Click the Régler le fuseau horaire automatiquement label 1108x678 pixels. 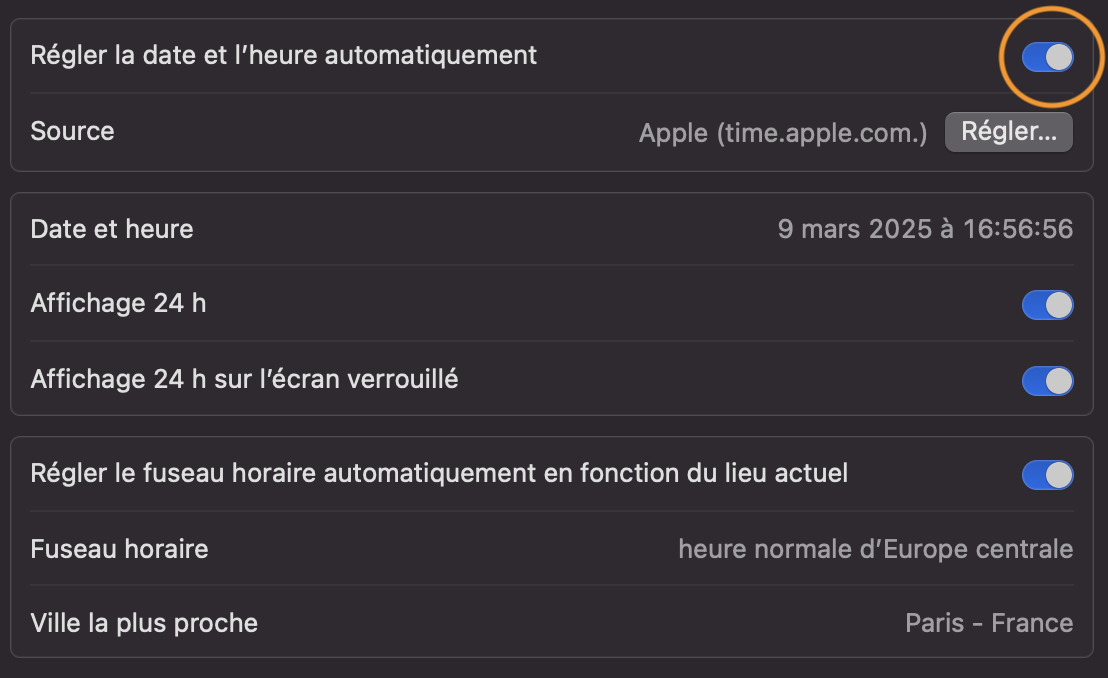point(439,473)
